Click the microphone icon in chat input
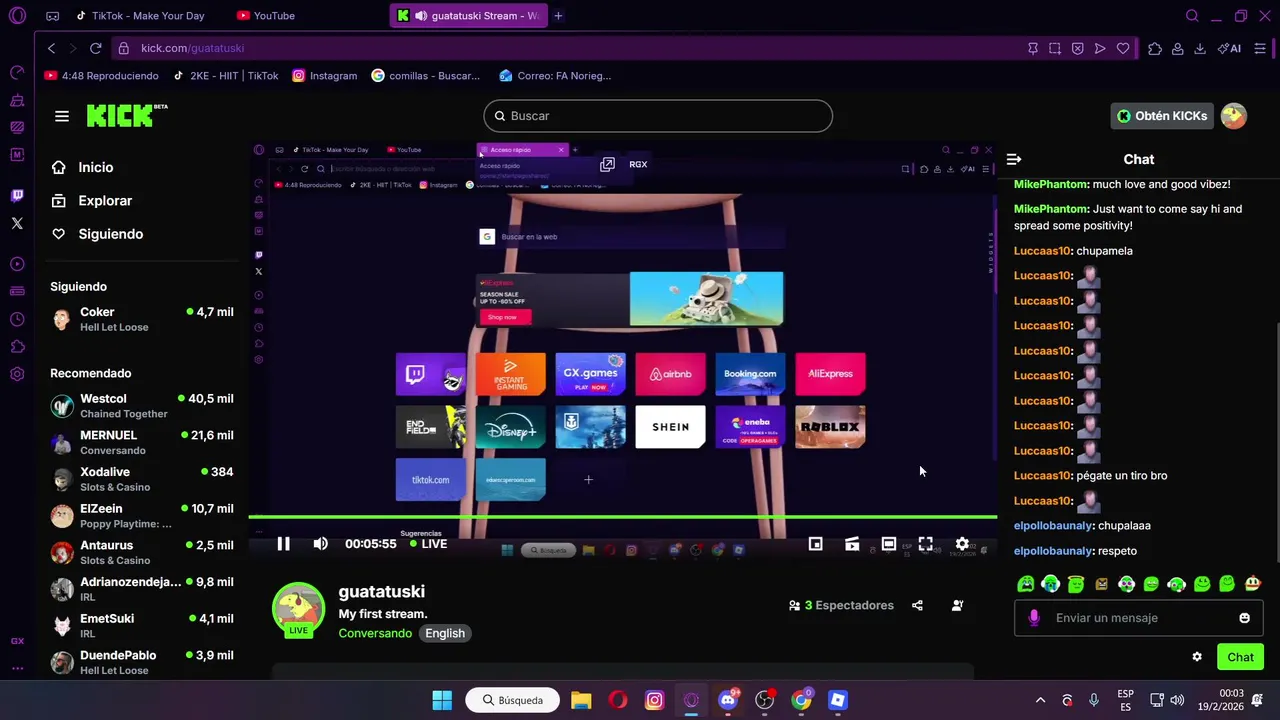 (1034, 618)
